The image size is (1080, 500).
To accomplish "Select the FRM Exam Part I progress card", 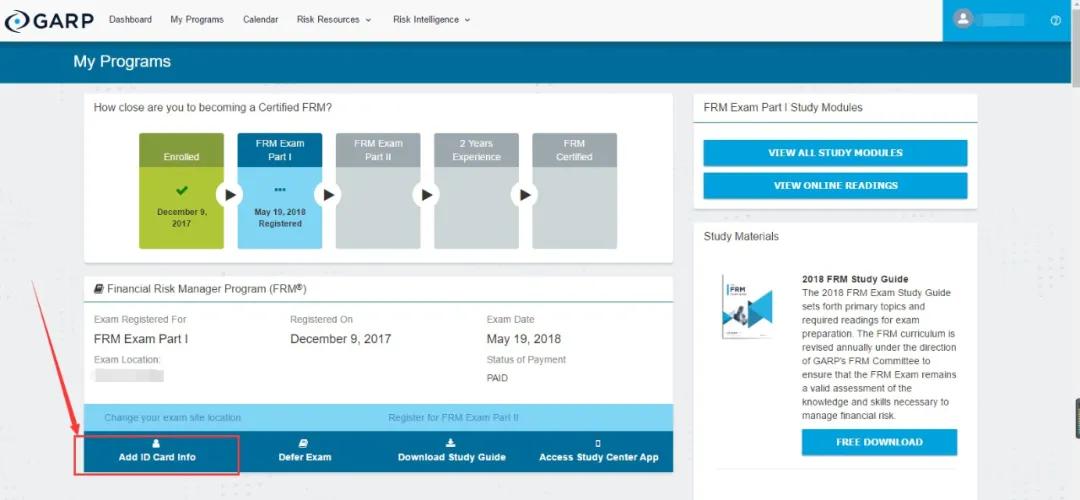I will (x=280, y=191).
